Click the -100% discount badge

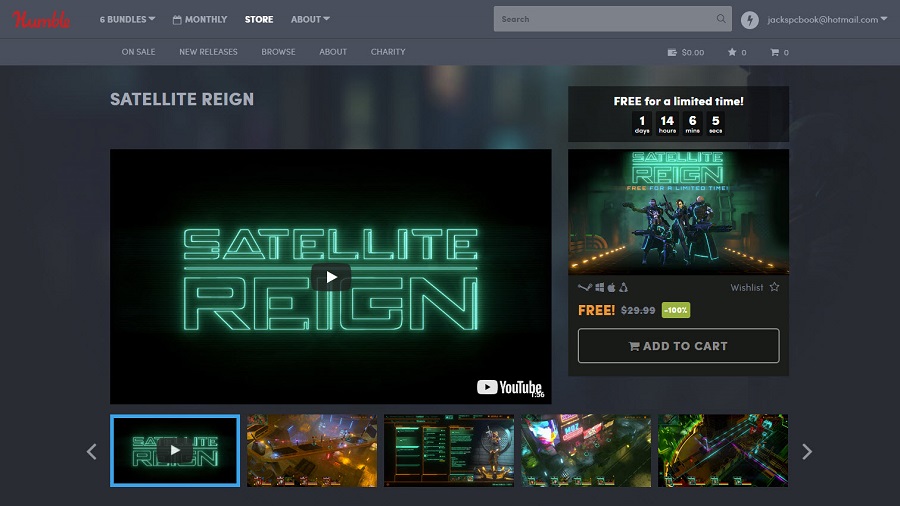click(x=676, y=310)
